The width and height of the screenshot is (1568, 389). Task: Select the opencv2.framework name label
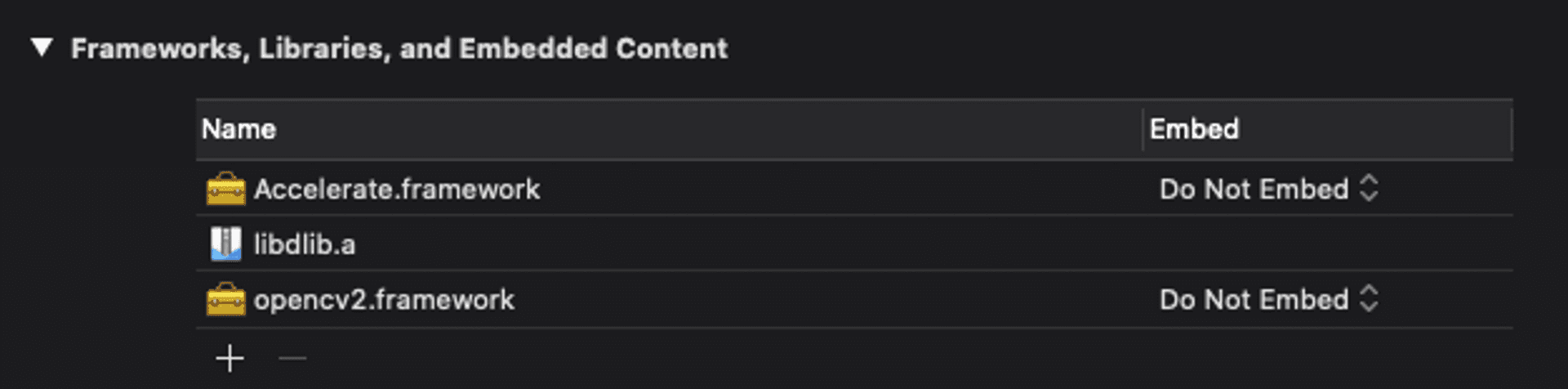[x=384, y=300]
